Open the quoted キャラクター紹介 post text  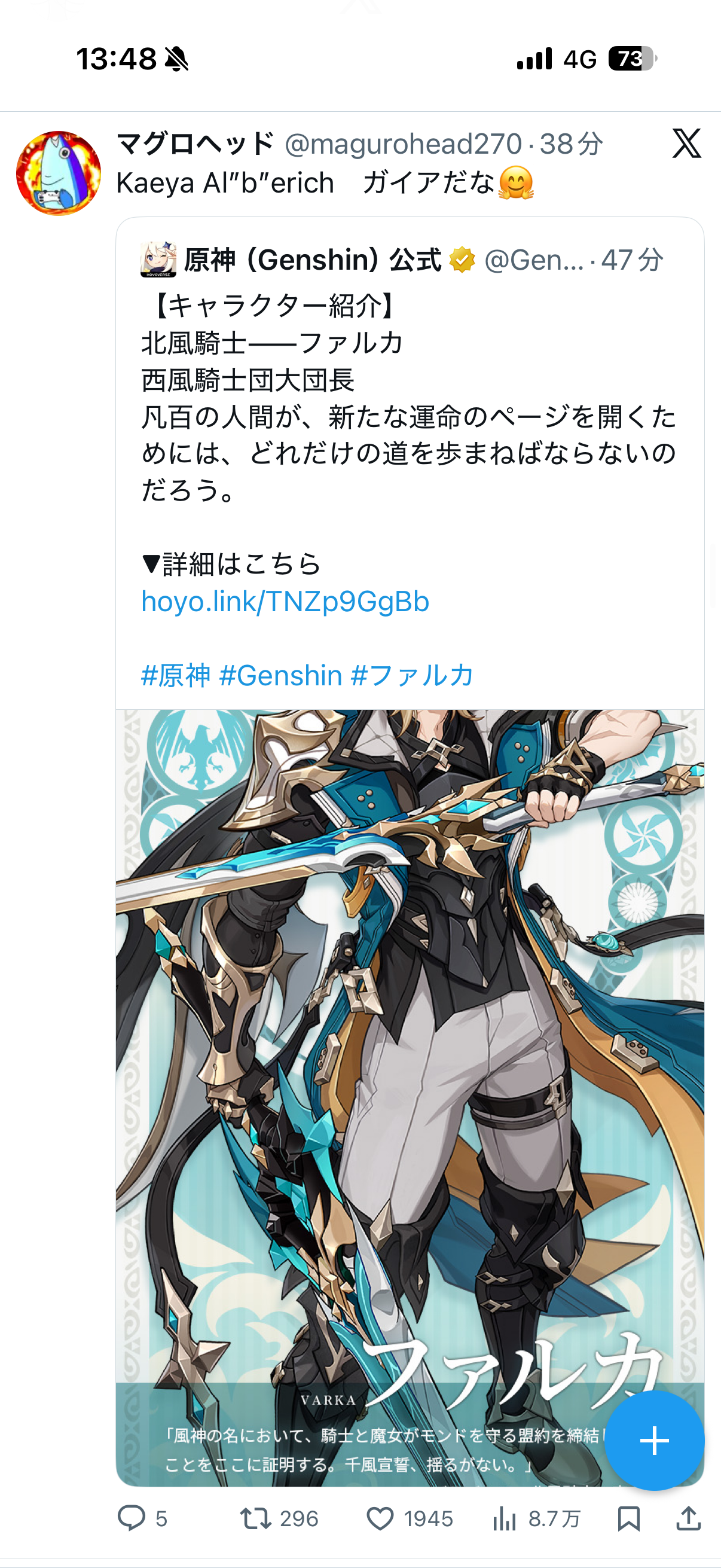(x=409, y=398)
